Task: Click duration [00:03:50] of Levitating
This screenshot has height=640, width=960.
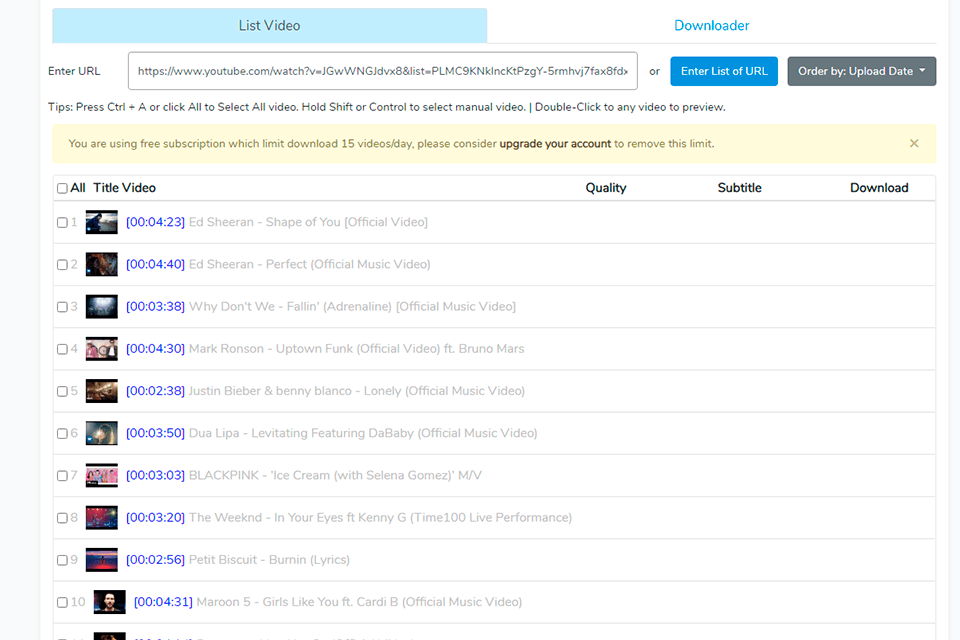Action: (x=156, y=434)
